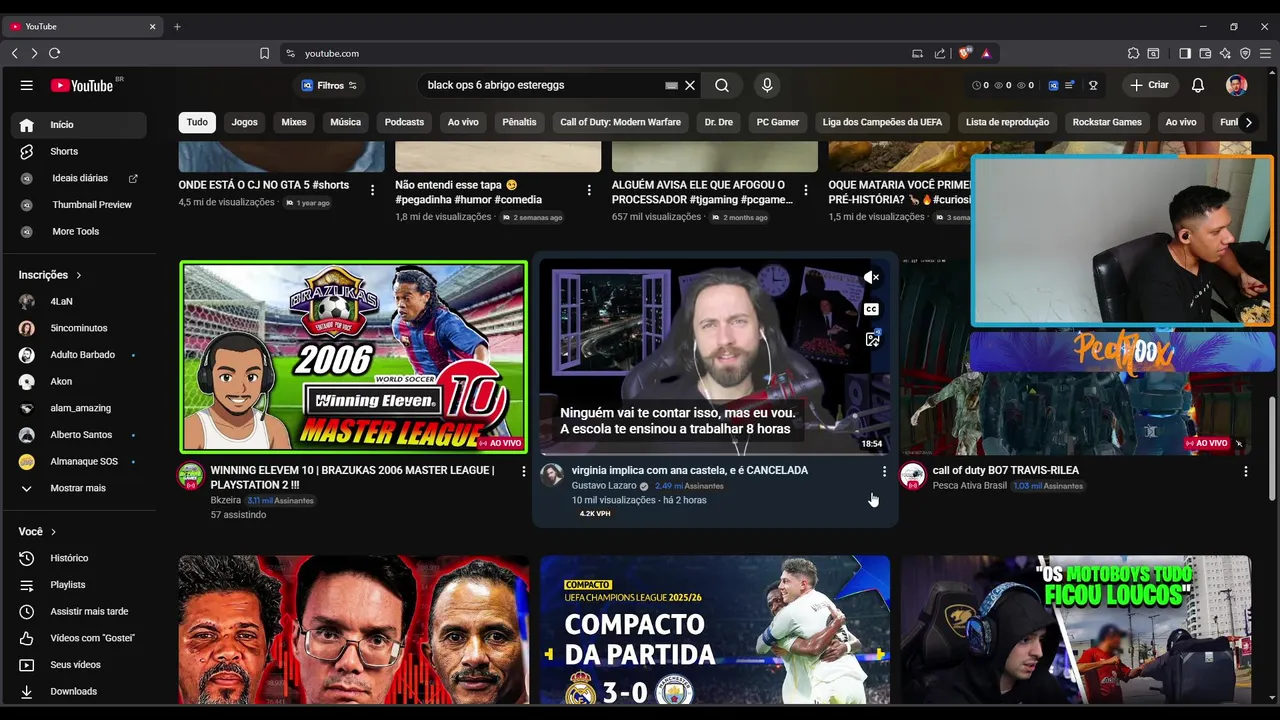Open the YouTube hamburger guide menu
1280x720 pixels.
(x=27, y=85)
